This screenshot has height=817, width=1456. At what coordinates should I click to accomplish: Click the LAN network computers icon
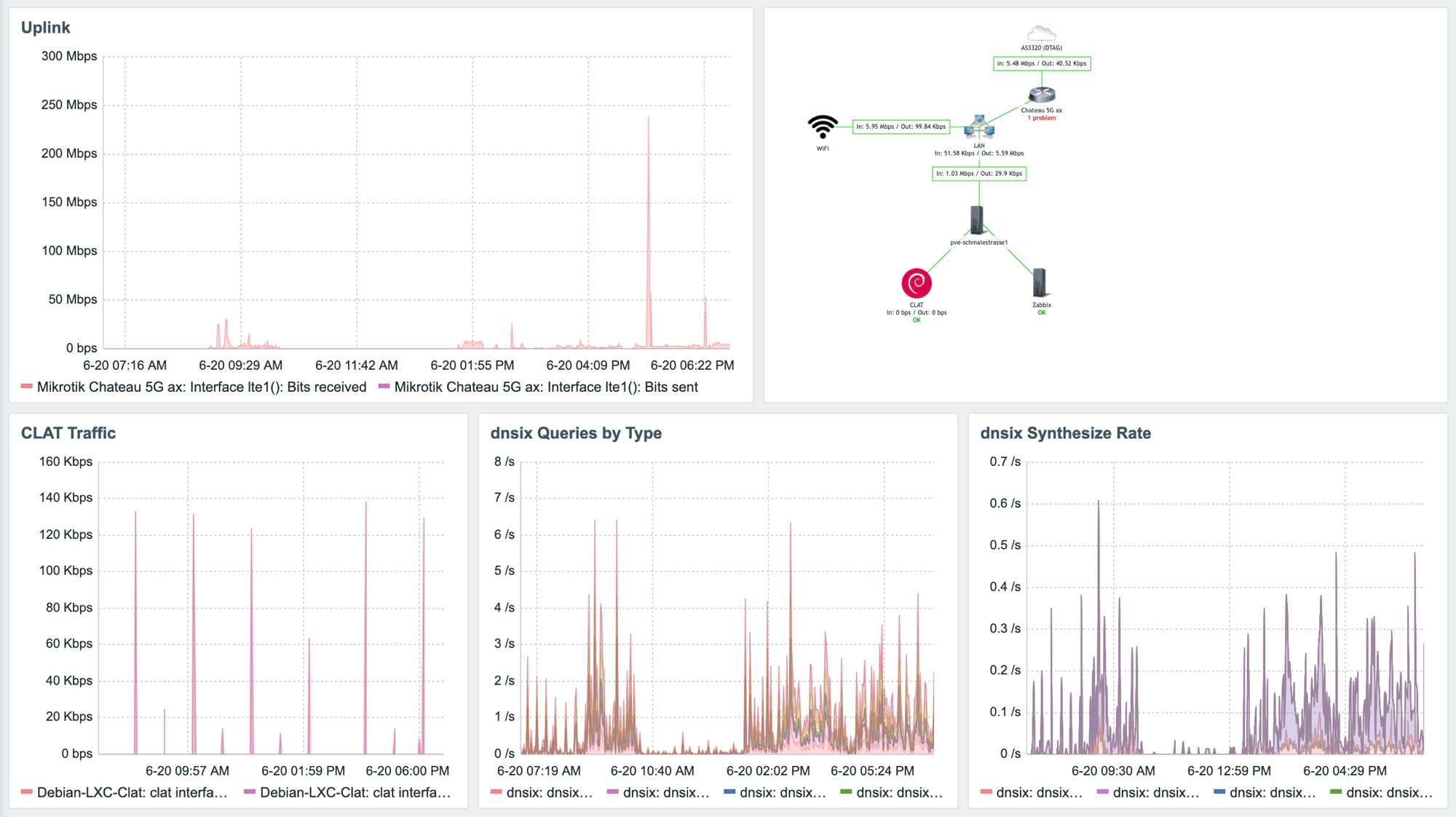[979, 127]
